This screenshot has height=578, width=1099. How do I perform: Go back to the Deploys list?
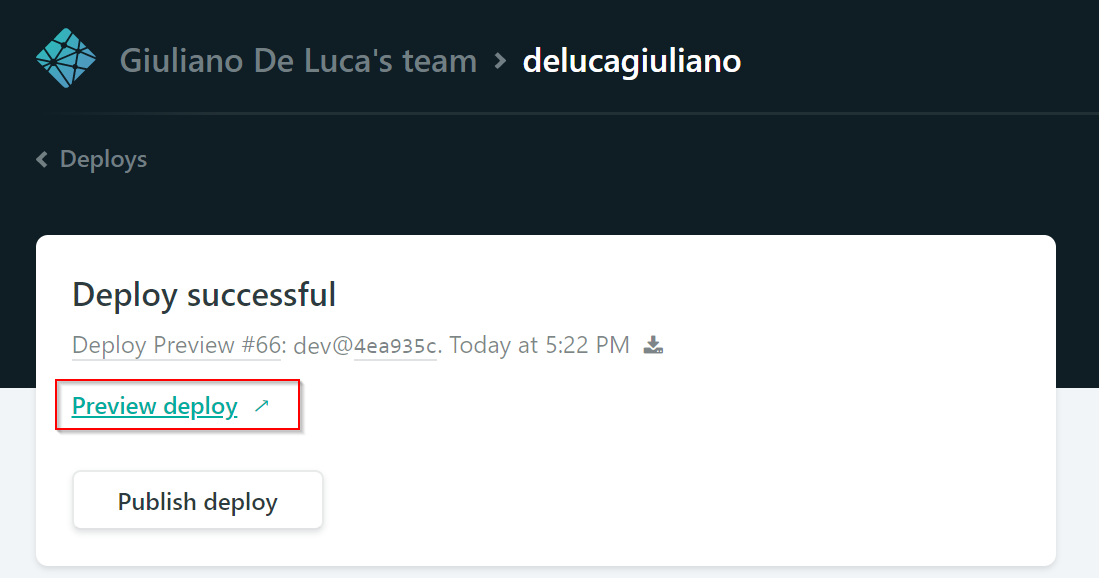pyautogui.click(x=103, y=160)
